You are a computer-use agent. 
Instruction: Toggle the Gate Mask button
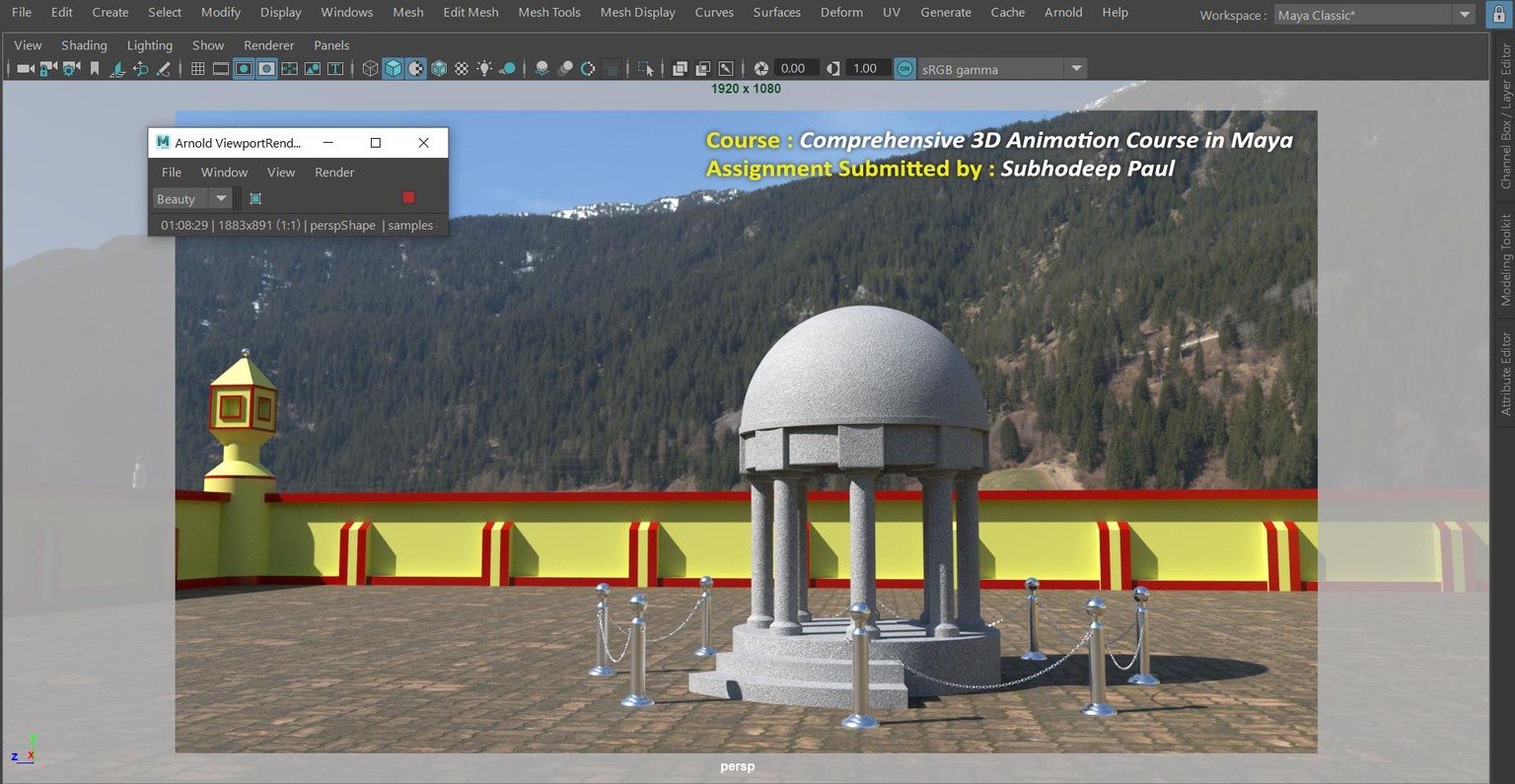click(266, 68)
